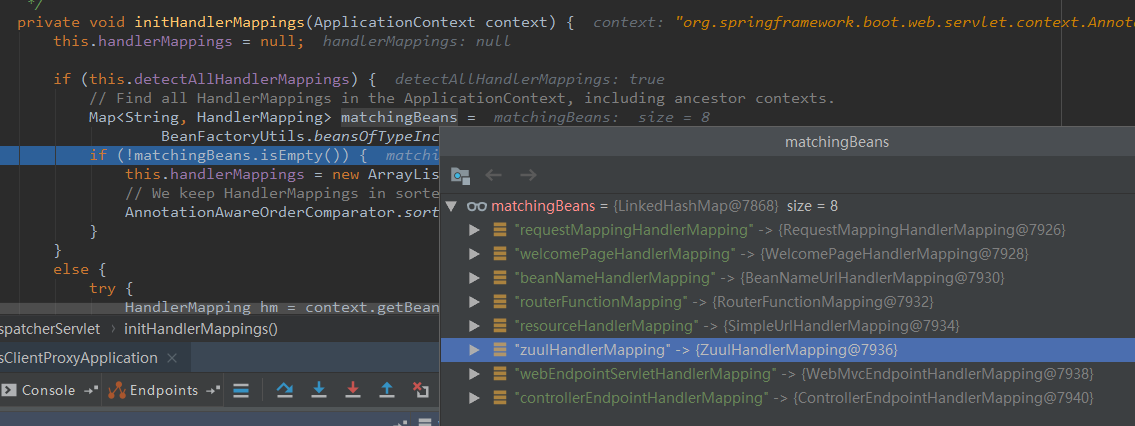This screenshot has height=426, width=1135.
Task: Select the webEndpointServletHandlerMapping tree row
Action: [x=788, y=374]
